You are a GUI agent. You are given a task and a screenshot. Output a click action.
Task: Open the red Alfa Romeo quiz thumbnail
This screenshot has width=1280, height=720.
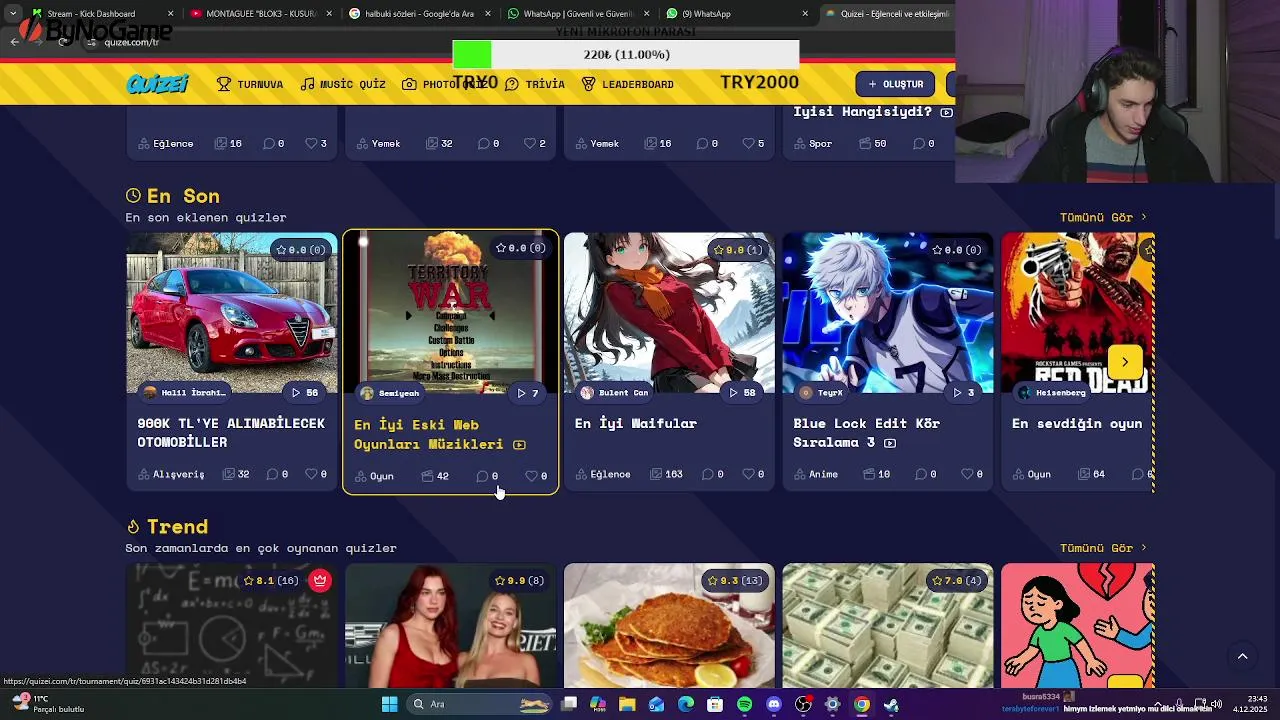(232, 313)
